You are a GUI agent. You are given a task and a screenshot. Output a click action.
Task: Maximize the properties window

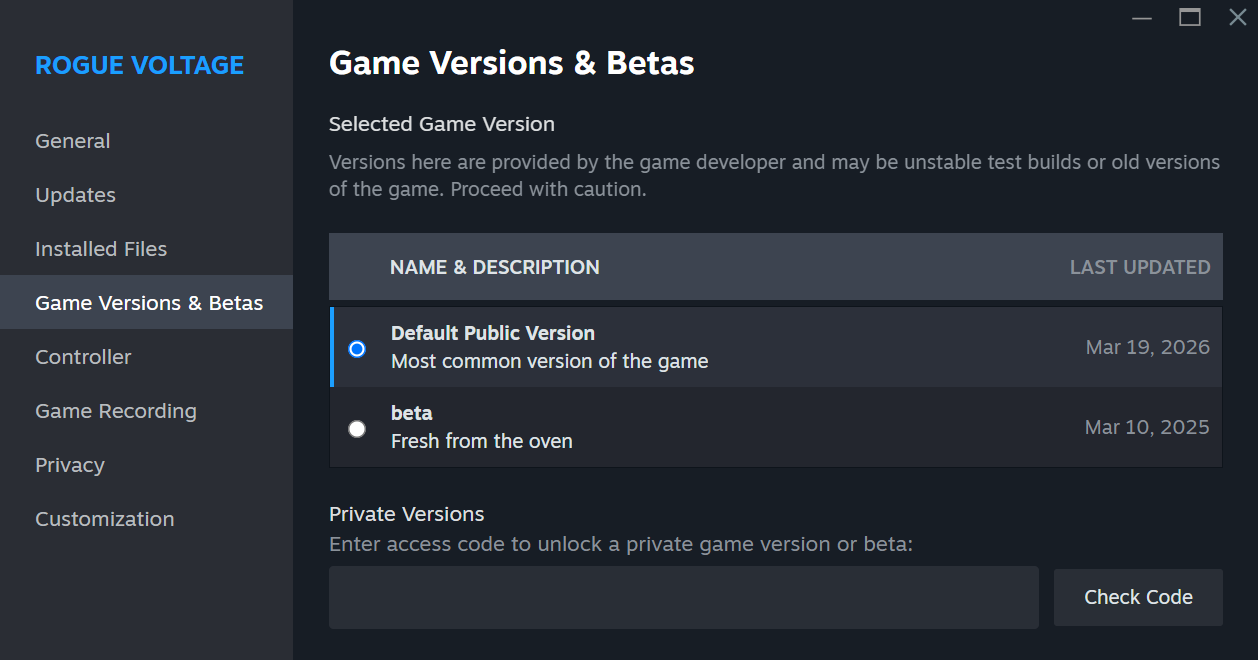point(1189,18)
